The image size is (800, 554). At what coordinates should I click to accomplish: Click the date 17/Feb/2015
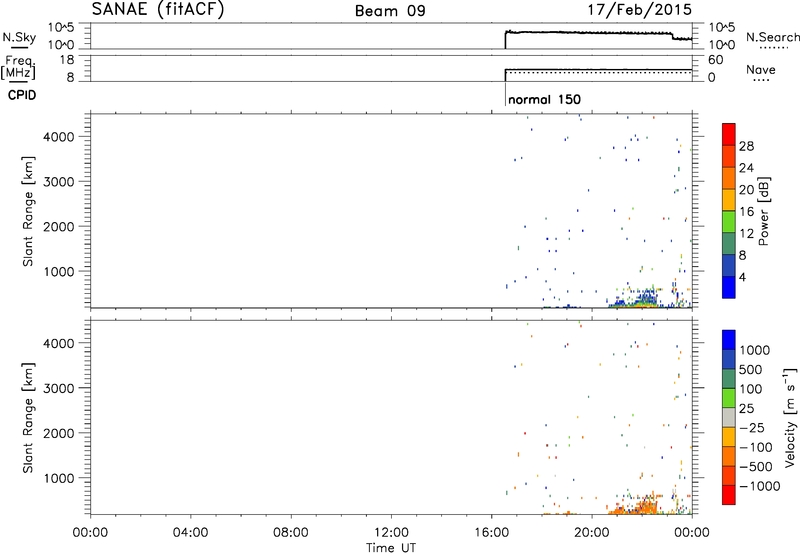click(x=640, y=9)
